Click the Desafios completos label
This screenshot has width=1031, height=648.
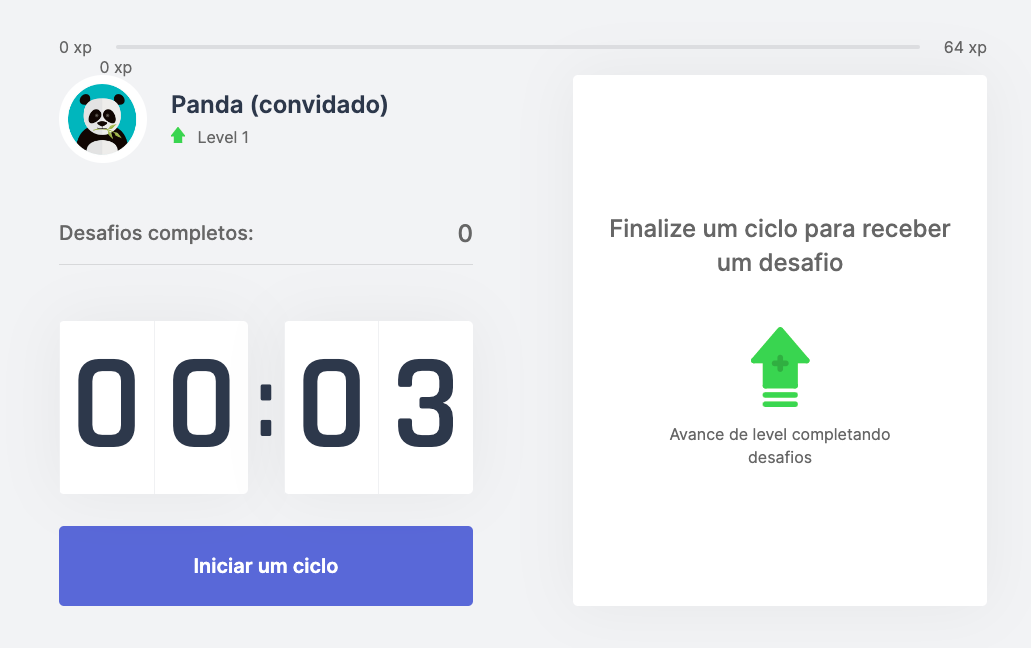156,233
